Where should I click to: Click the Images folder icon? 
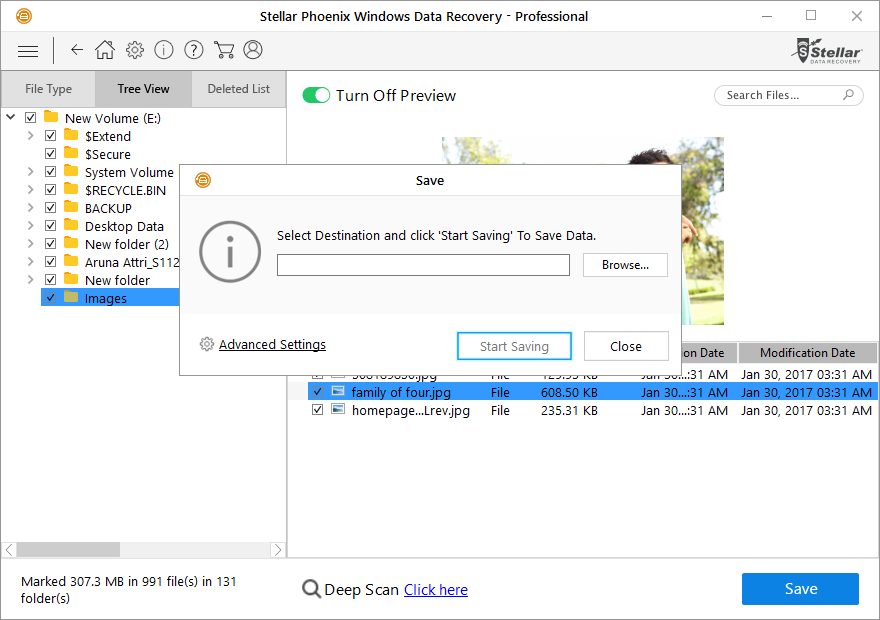pyautogui.click(x=71, y=297)
